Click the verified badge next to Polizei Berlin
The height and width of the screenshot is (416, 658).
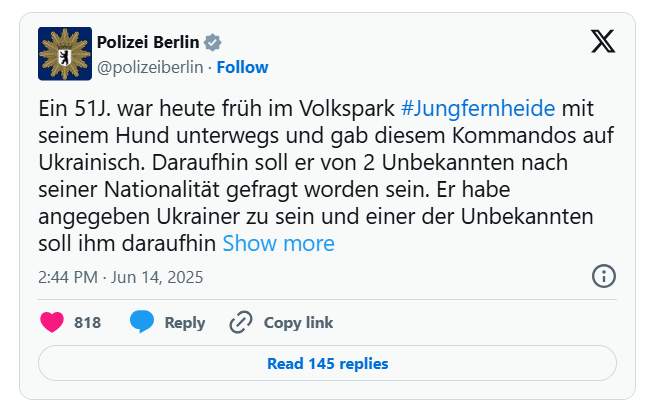click(x=212, y=42)
